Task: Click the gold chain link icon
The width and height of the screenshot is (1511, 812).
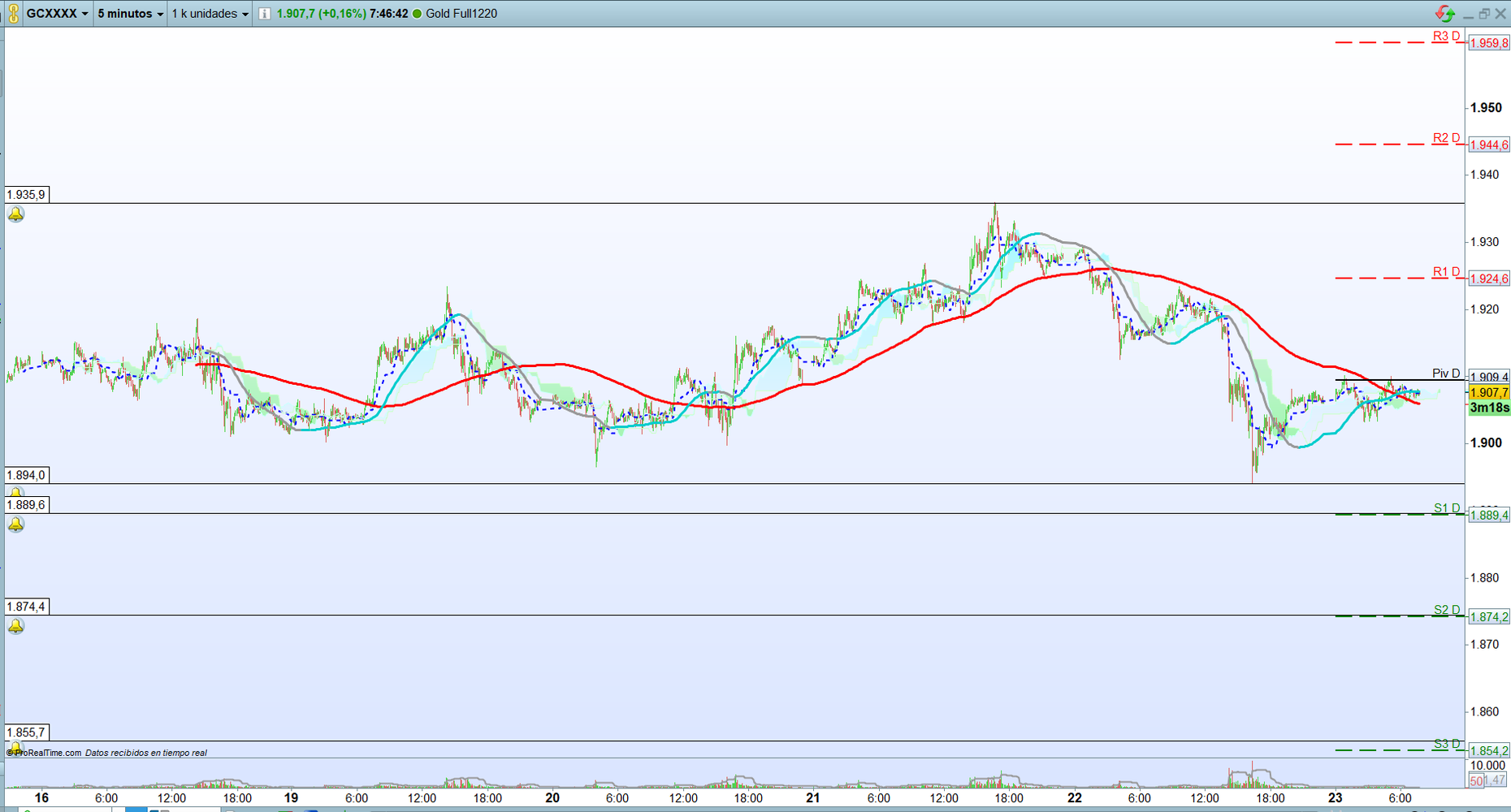Action: pos(13,14)
